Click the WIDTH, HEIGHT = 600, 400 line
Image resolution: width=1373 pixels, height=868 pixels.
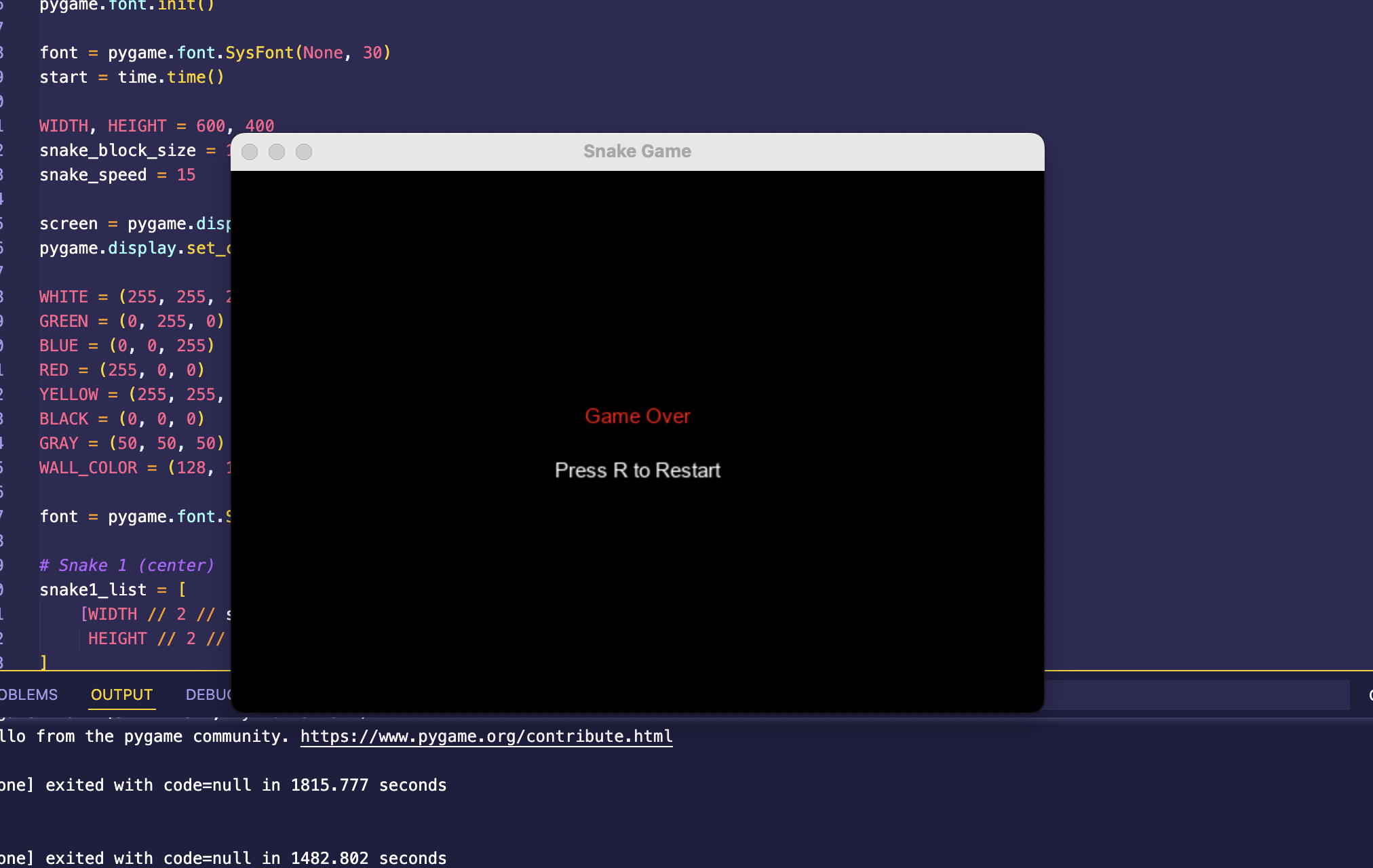point(157,126)
